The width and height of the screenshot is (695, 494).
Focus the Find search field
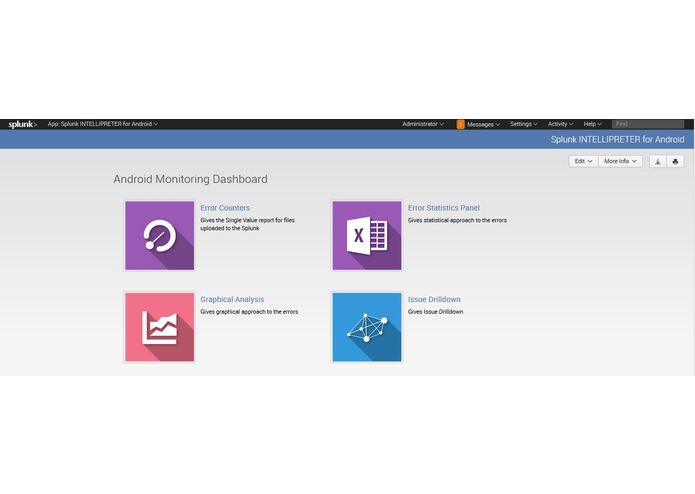coord(648,124)
